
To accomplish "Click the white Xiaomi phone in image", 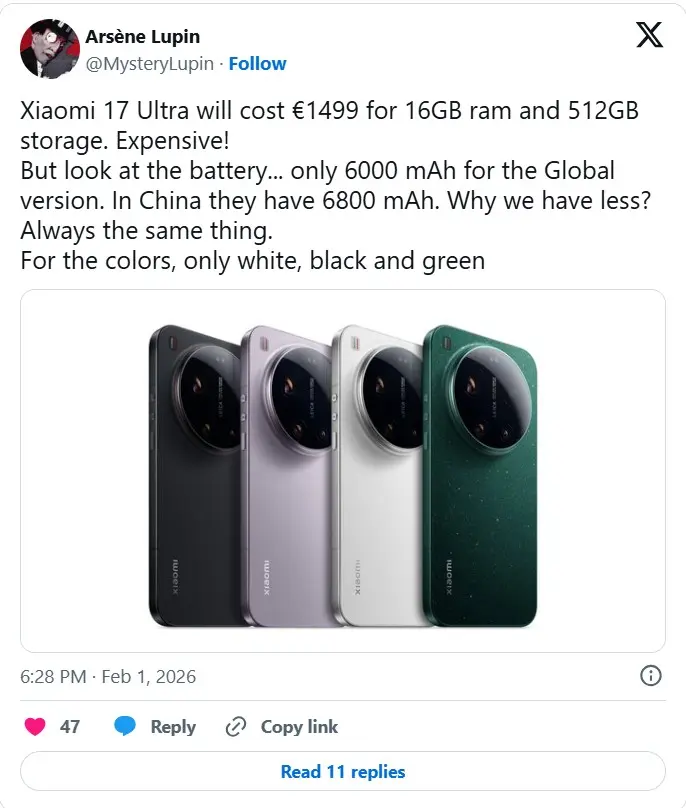I will (379, 476).
